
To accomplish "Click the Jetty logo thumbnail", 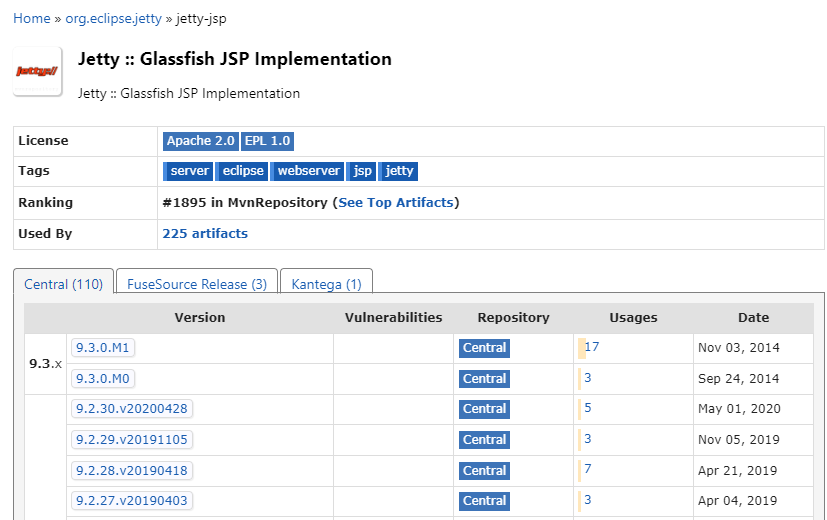I will [x=37, y=71].
